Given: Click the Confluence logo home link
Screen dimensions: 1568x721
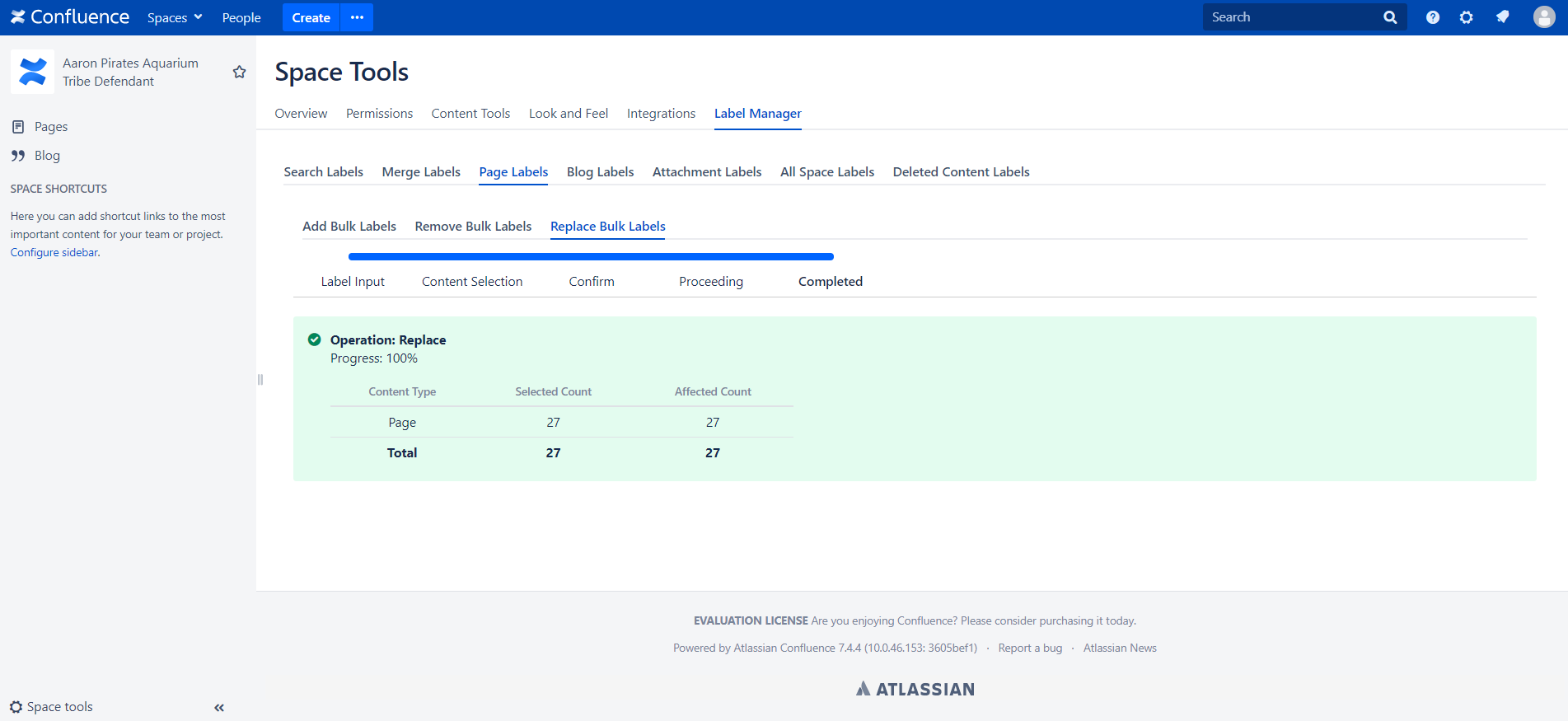Looking at the screenshot, I should (70, 17).
